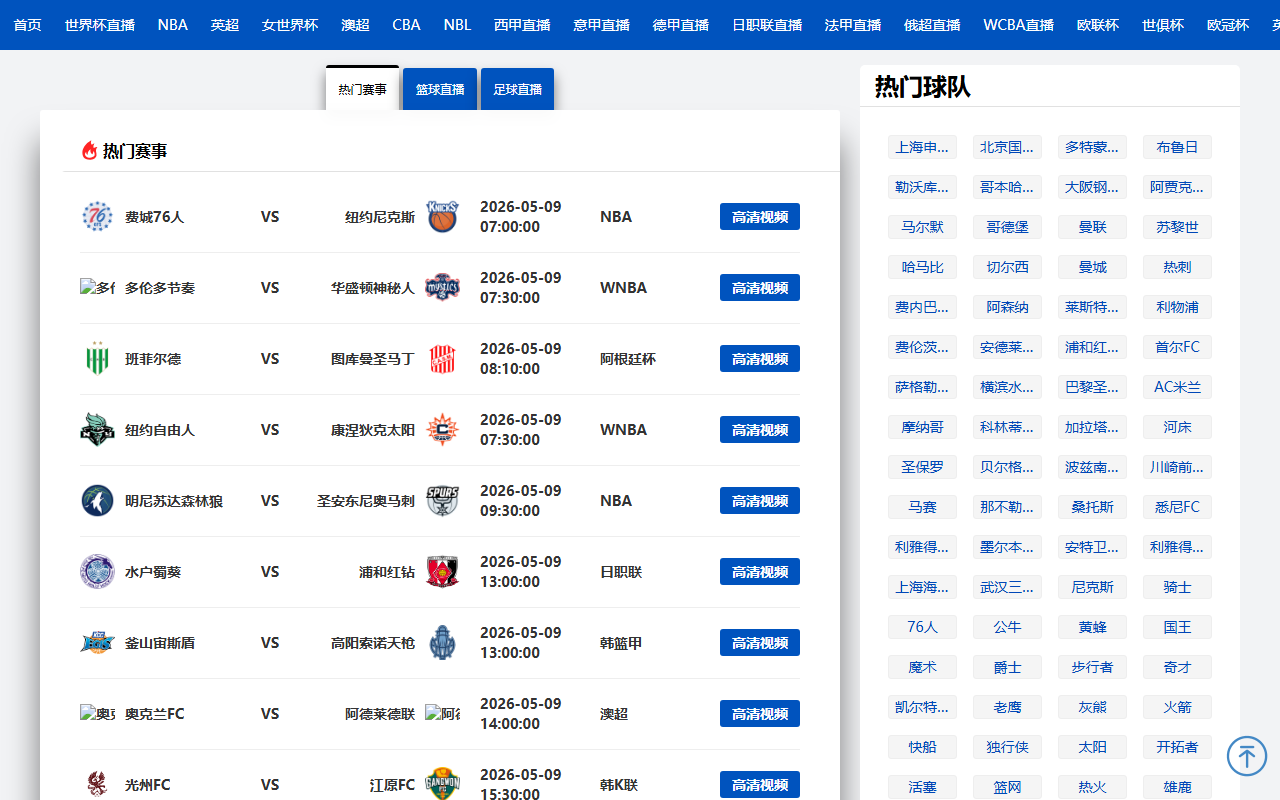Click the Philadelphia 76ers team logo

97,217
